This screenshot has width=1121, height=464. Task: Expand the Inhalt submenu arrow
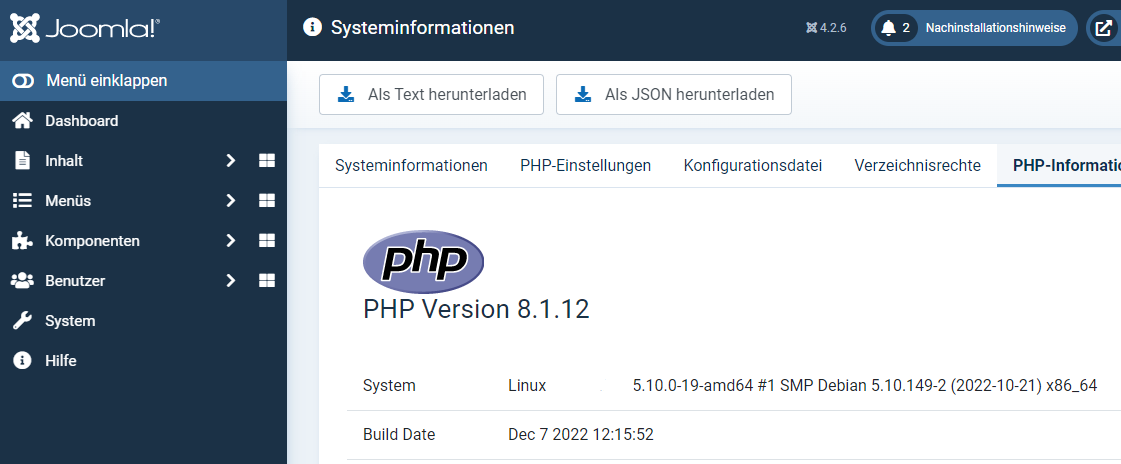coord(230,161)
